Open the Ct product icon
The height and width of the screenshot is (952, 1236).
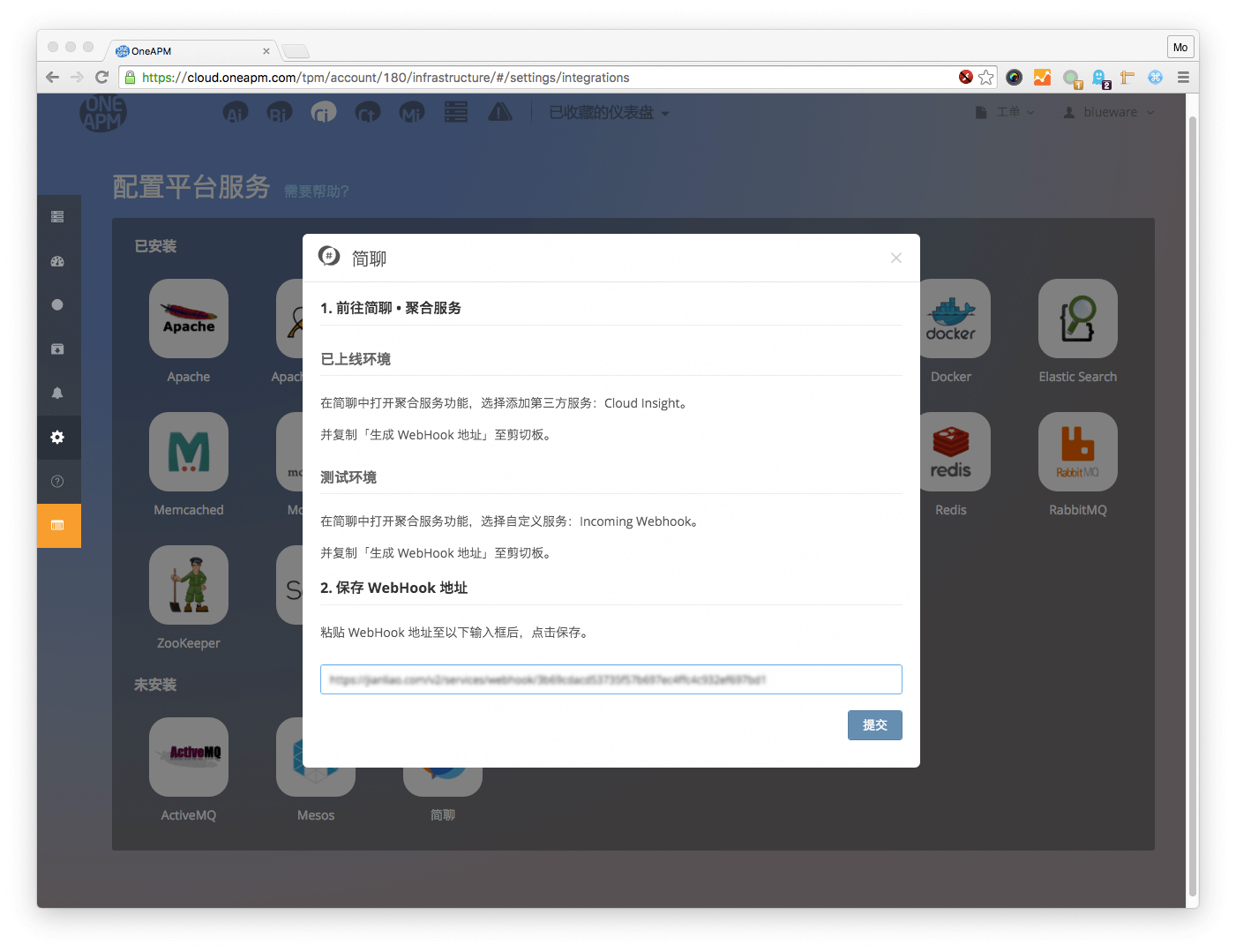(x=368, y=113)
